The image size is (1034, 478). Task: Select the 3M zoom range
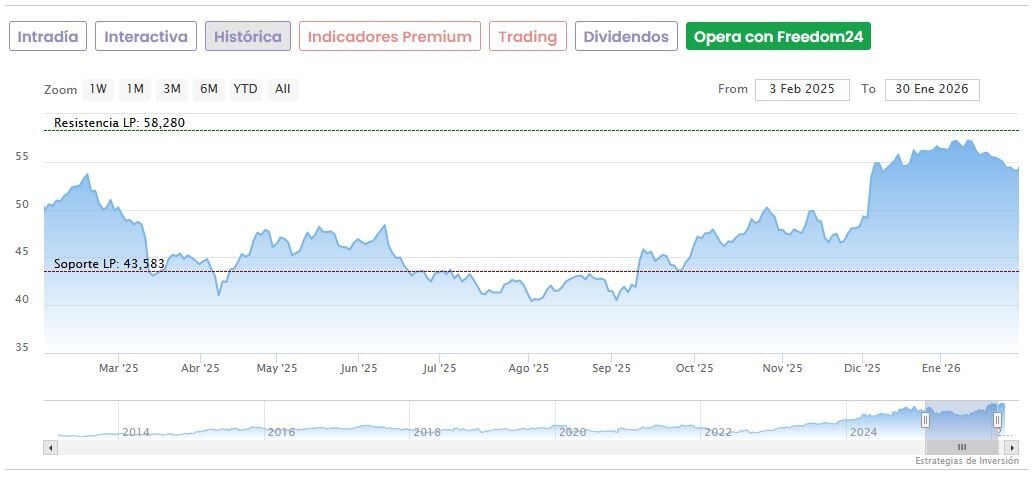[x=172, y=89]
